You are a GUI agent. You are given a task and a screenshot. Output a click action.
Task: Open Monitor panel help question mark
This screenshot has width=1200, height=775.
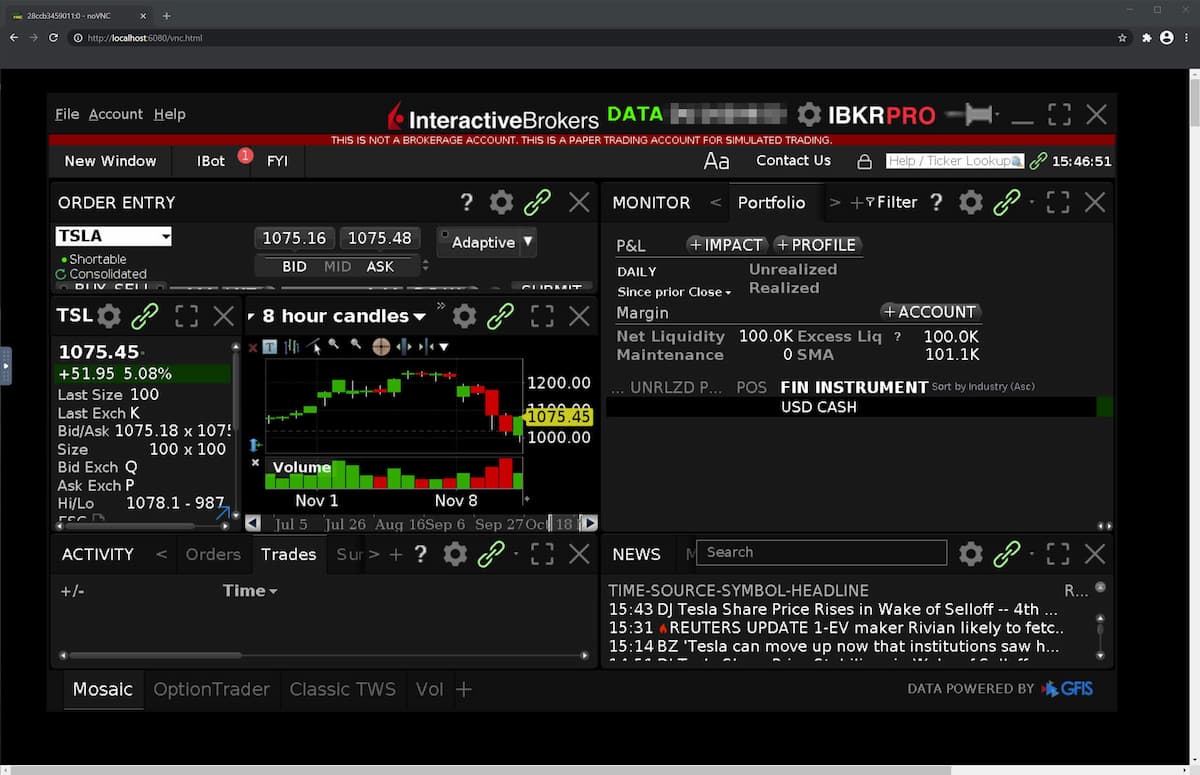click(936, 203)
